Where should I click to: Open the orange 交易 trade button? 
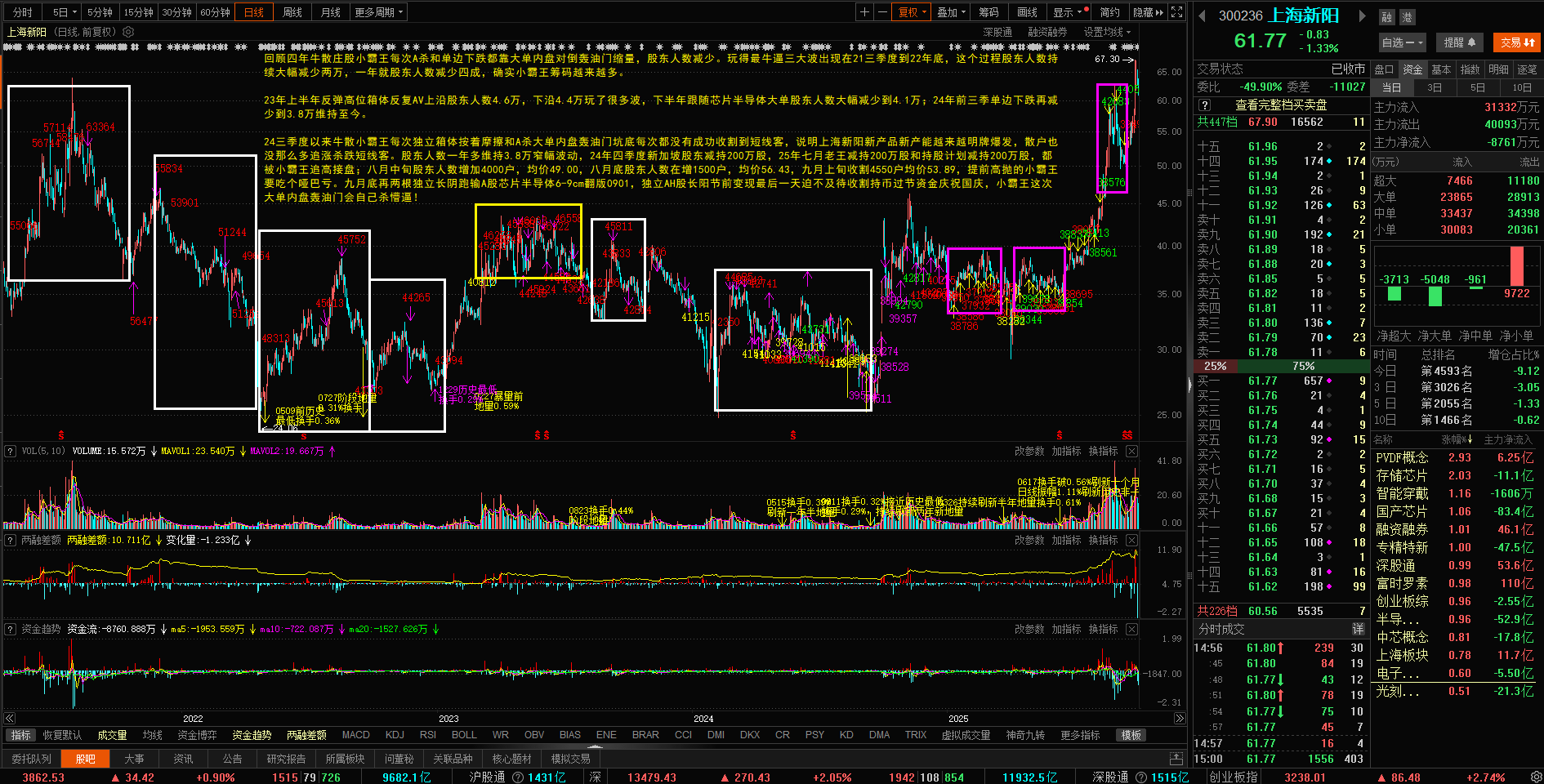pyautogui.click(x=1517, y=42)
